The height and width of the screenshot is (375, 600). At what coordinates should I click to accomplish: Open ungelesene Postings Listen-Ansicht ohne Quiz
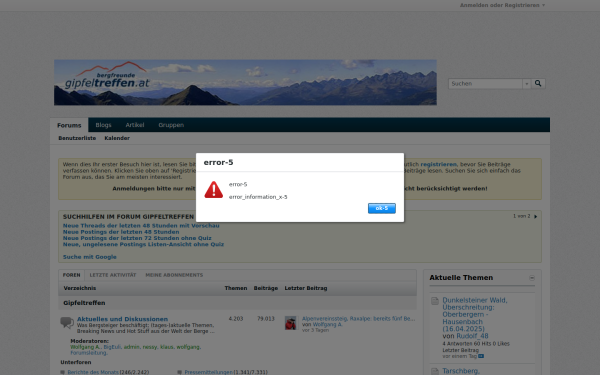[143, 244]
